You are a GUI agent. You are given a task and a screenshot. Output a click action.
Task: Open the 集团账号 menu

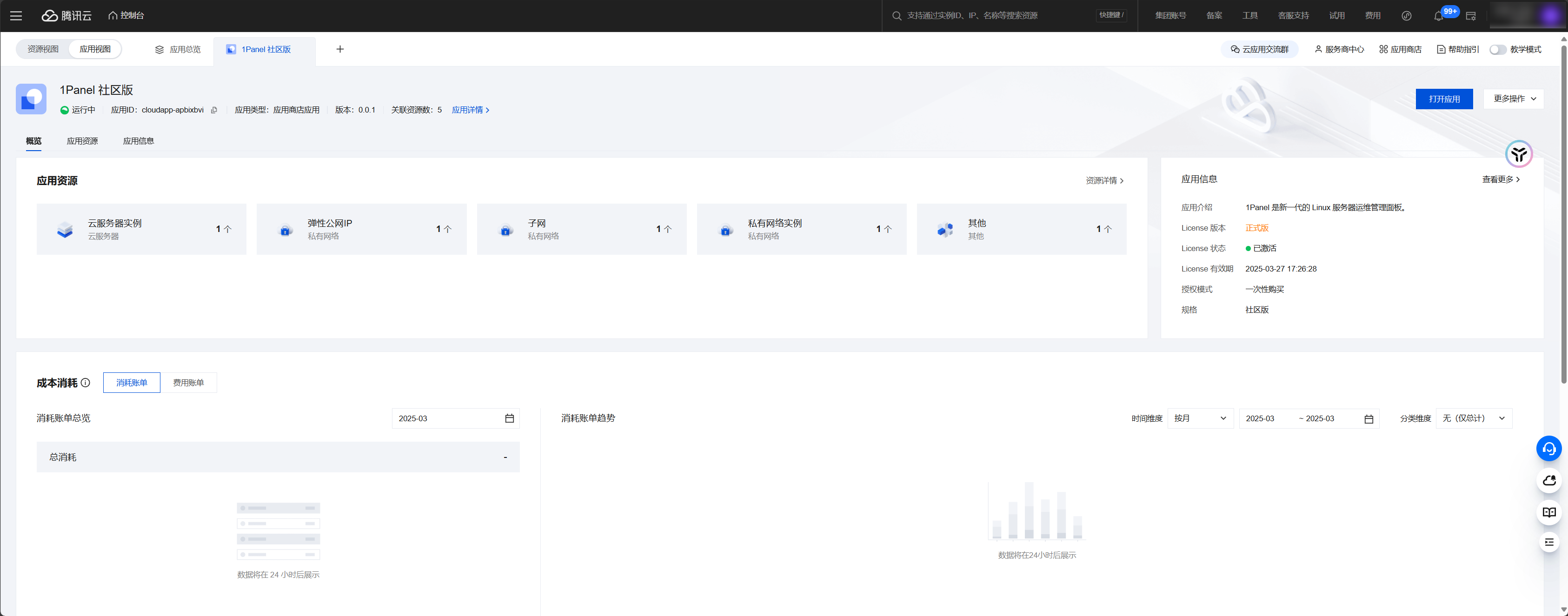(x=1170, y=16)
